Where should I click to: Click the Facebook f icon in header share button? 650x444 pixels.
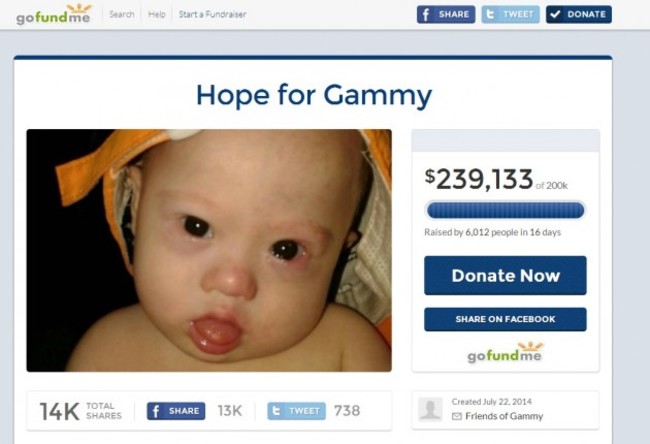point(426,15)
